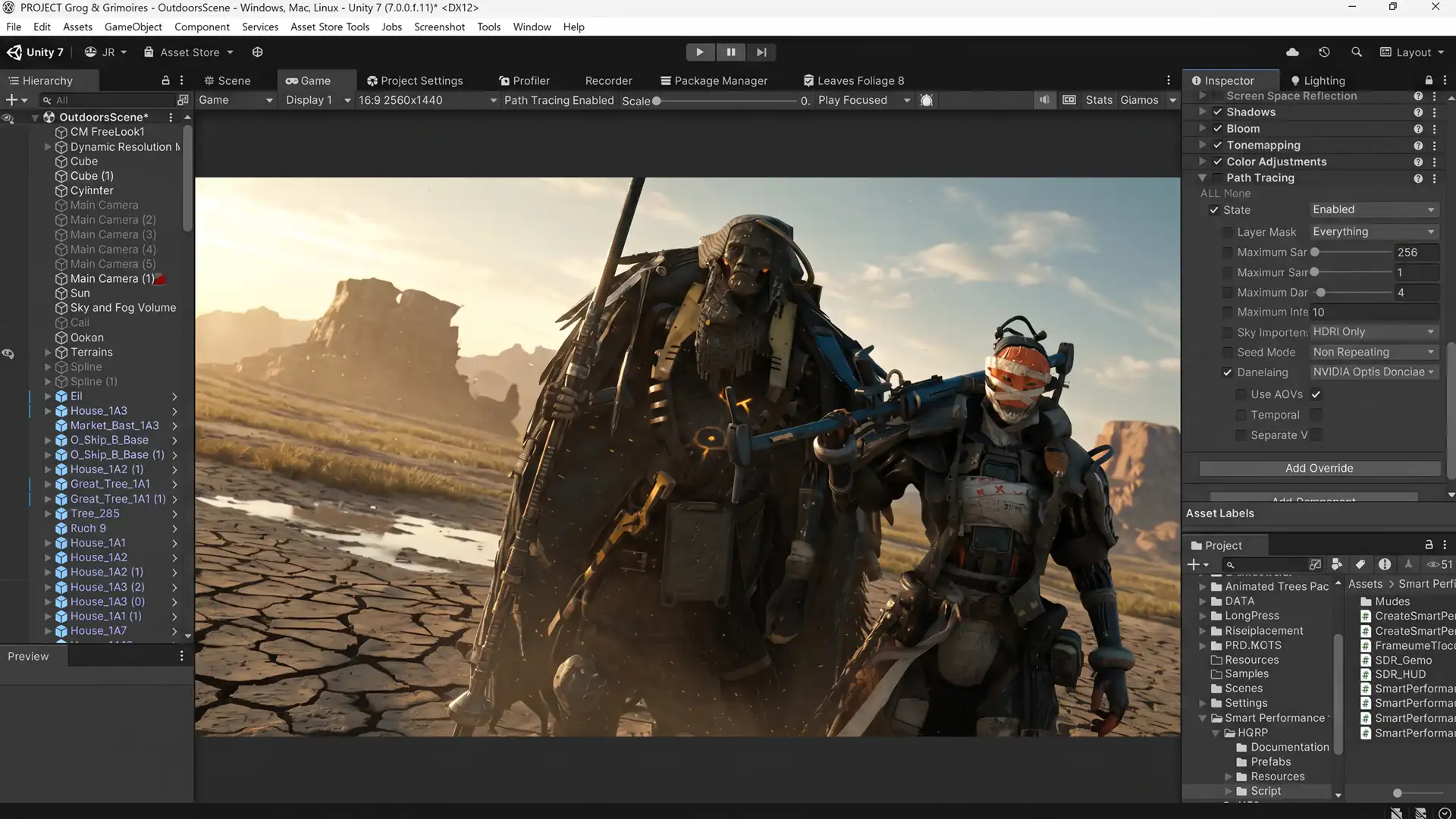The image size is (1456, 819).
Task: Open help icon for Path Tracing
Action: [1417, 178]
